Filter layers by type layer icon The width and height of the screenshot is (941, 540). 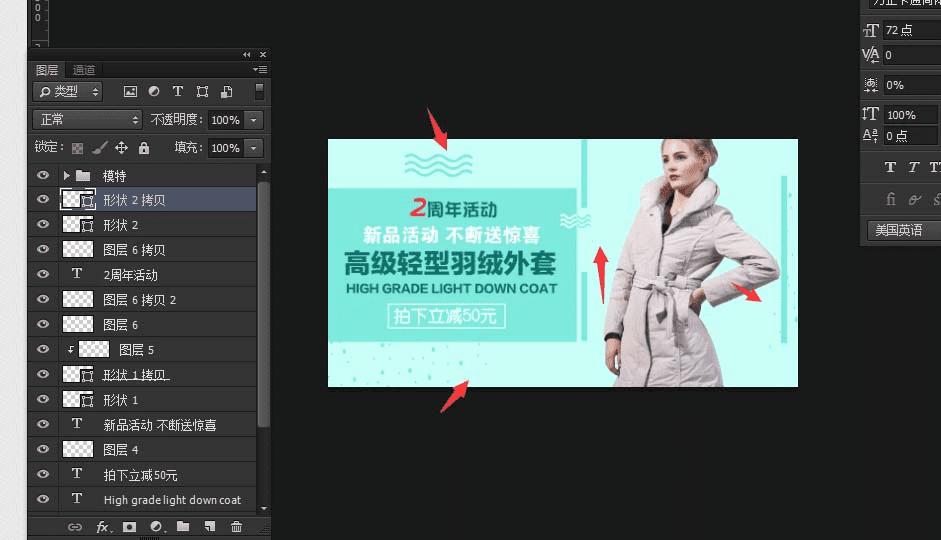pyautogui.click(x=178, y=91)
